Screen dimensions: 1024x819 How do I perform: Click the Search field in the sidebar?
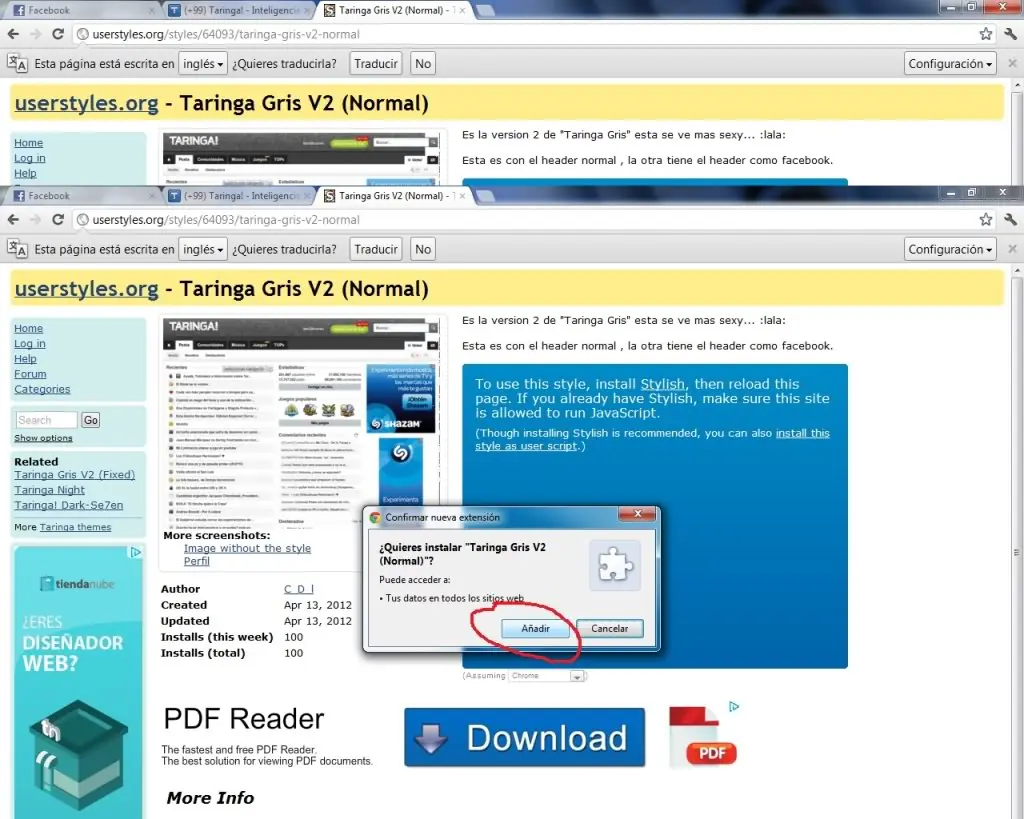(46, 420)
